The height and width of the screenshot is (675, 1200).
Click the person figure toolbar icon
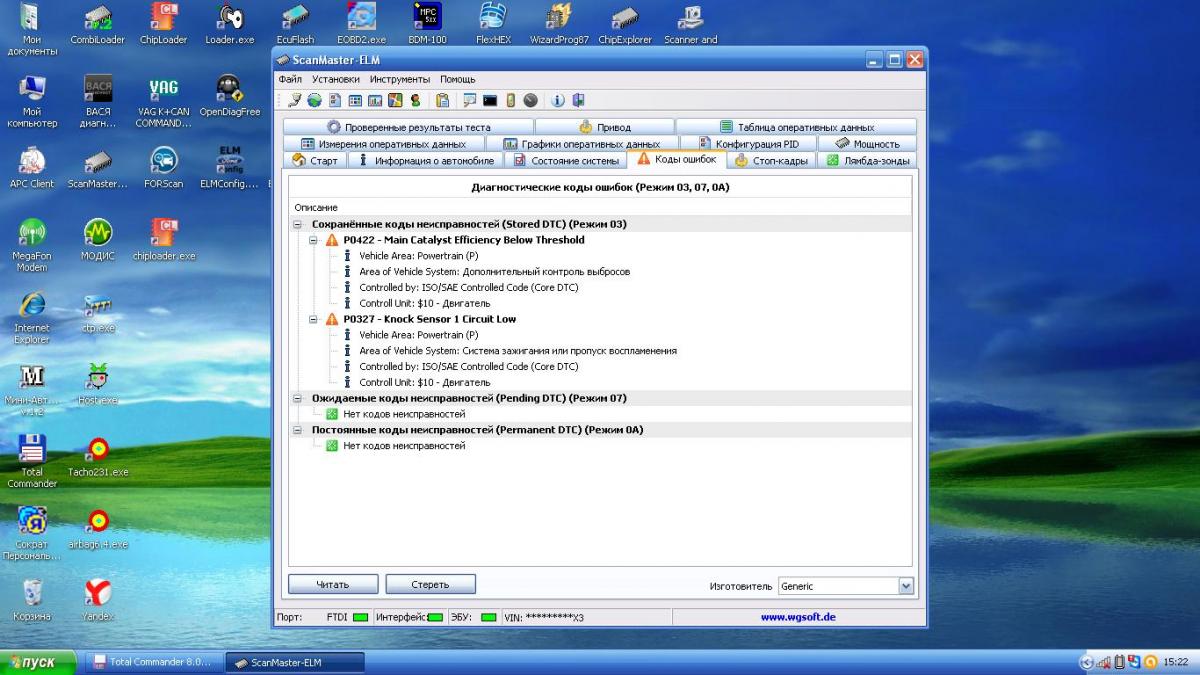(415, 100)
